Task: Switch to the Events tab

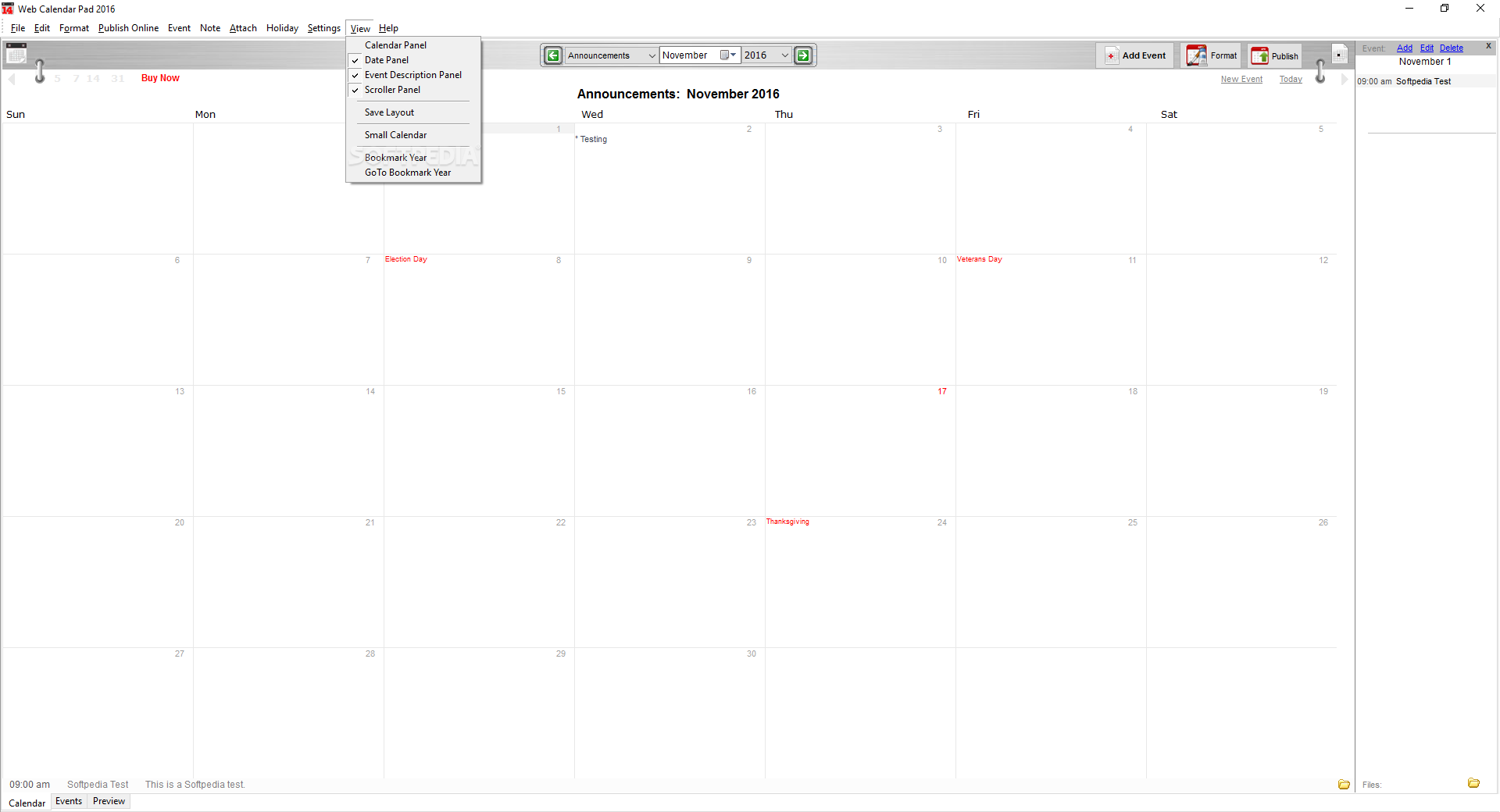Action: coord(69,801)
